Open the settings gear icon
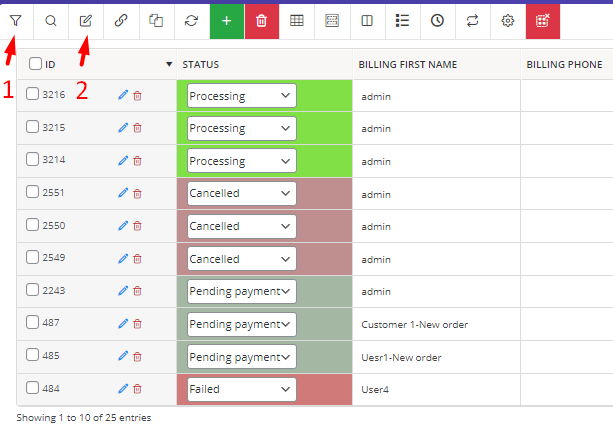This screenshot has height=425, width=613. [x=508, y=20]
